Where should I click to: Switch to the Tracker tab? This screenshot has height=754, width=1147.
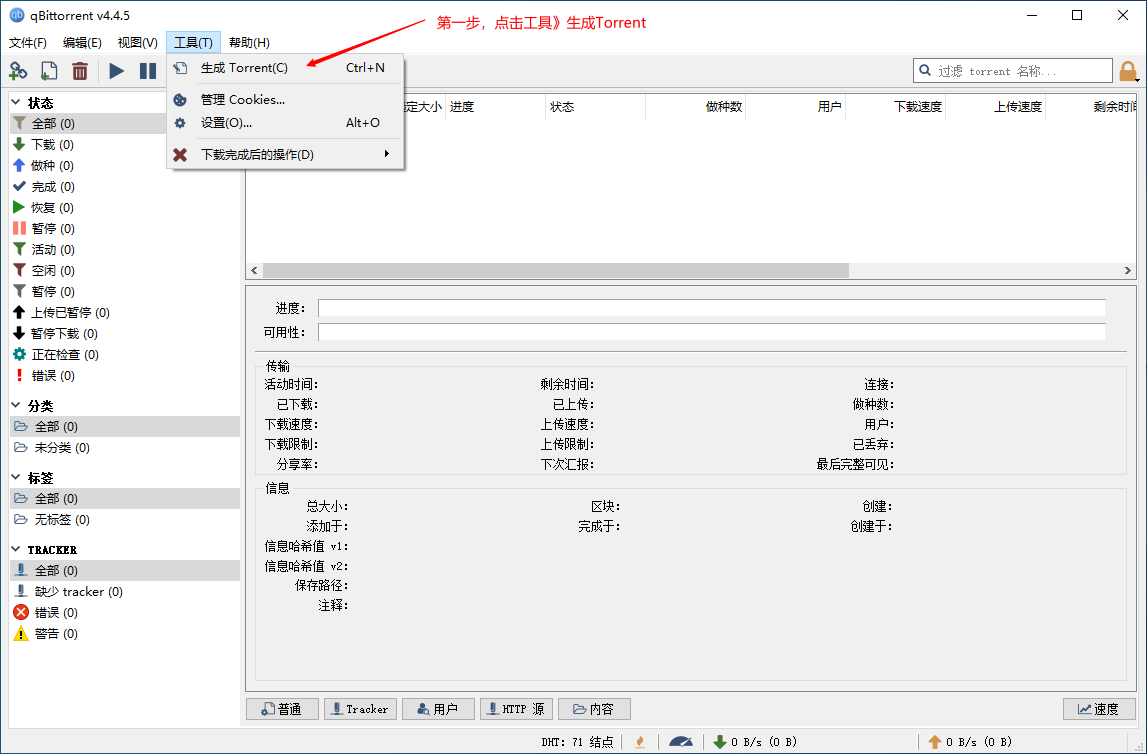[360, 709]
